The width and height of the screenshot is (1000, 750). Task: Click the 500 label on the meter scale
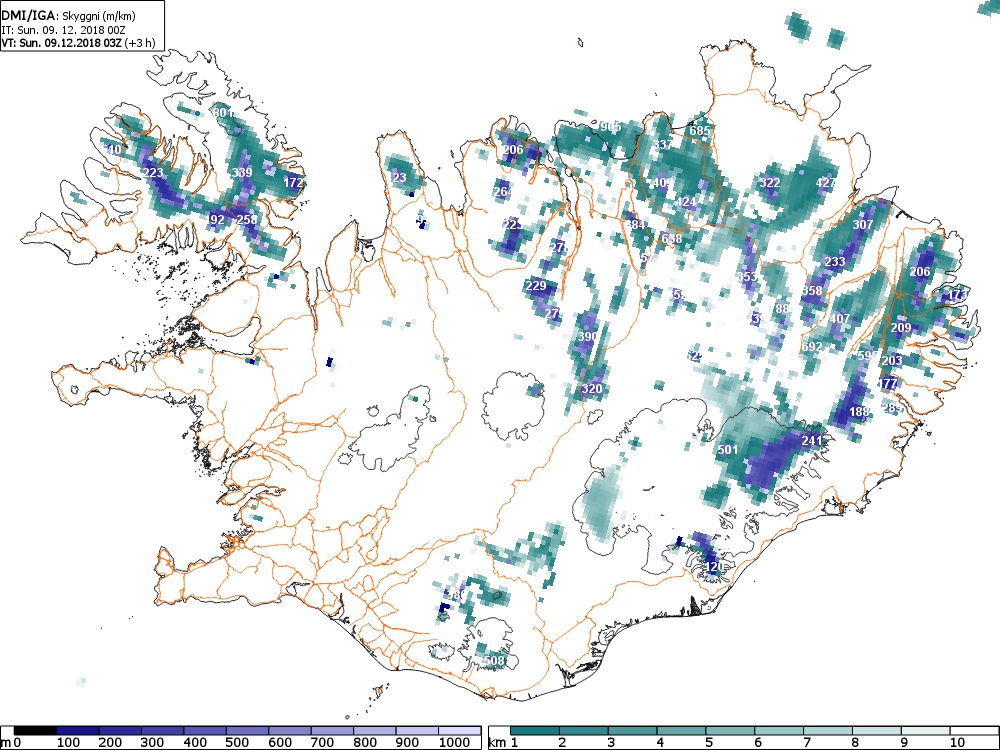[237, 742]
